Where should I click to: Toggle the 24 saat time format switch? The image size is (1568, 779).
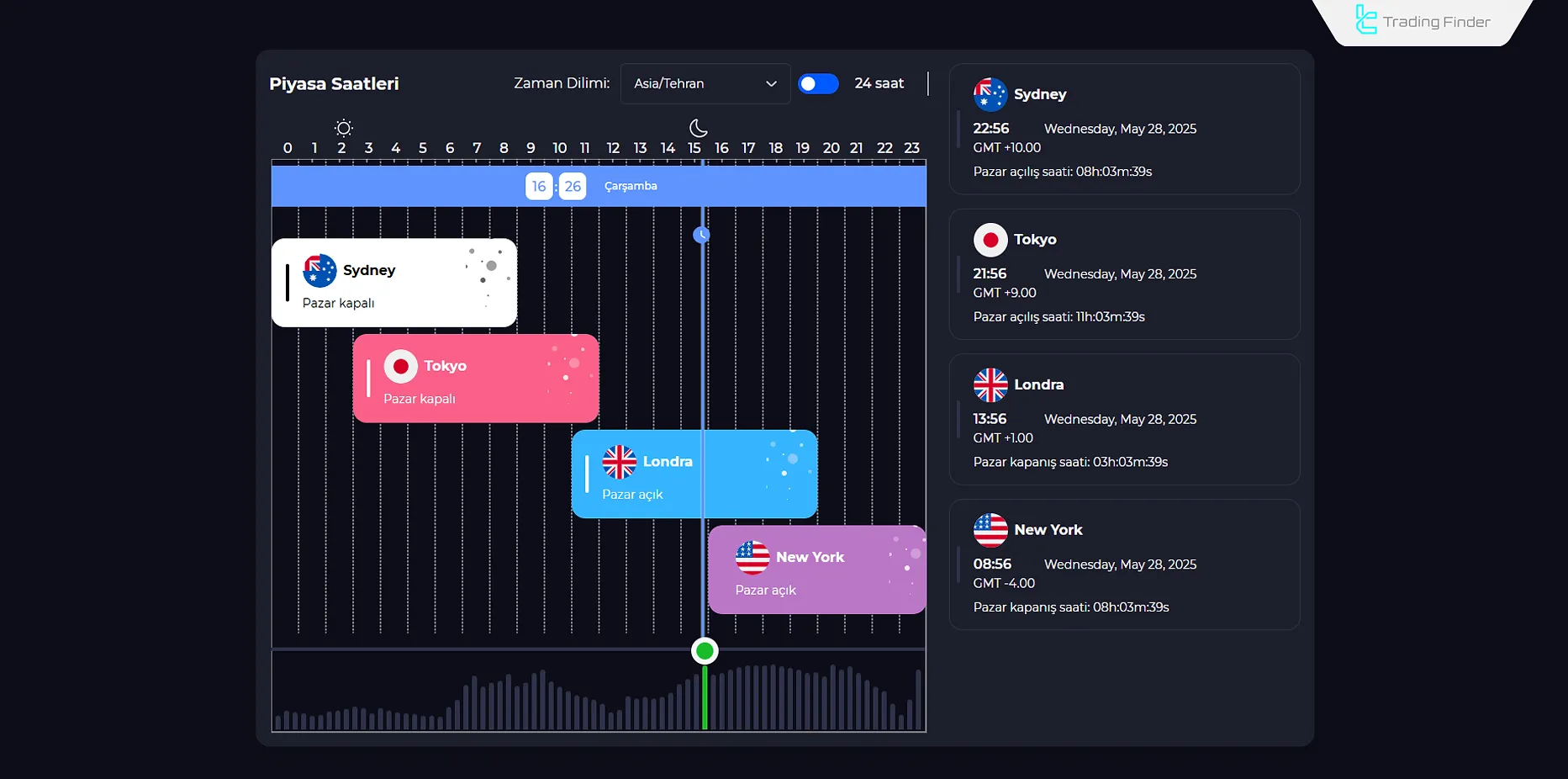(817, 84)
